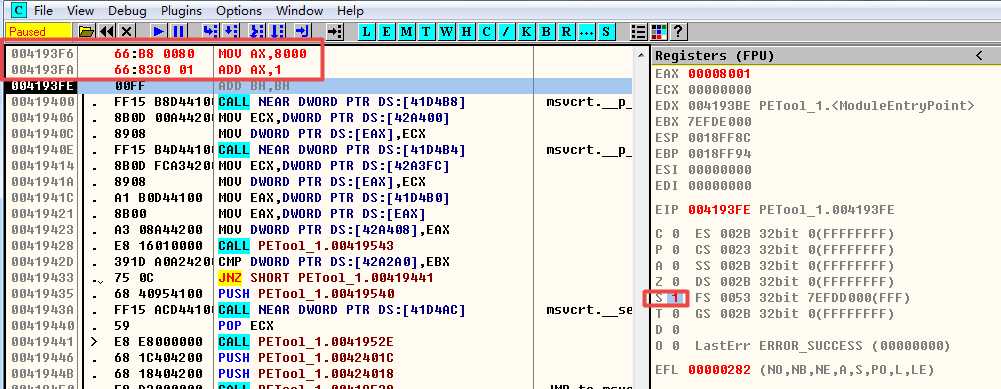Open appearance colors grid icon
Image resolution: width=1001 pixels, height=389 pixels.
tap(658, 31)
